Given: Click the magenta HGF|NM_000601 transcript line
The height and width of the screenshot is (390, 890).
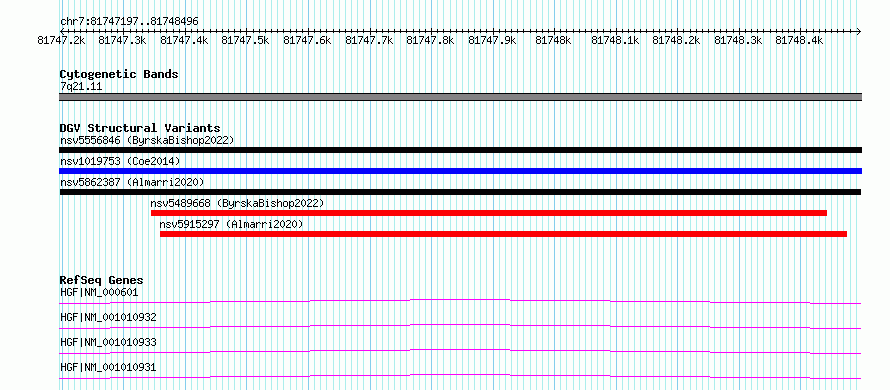Looking at the screenshot, I should 460,301.
